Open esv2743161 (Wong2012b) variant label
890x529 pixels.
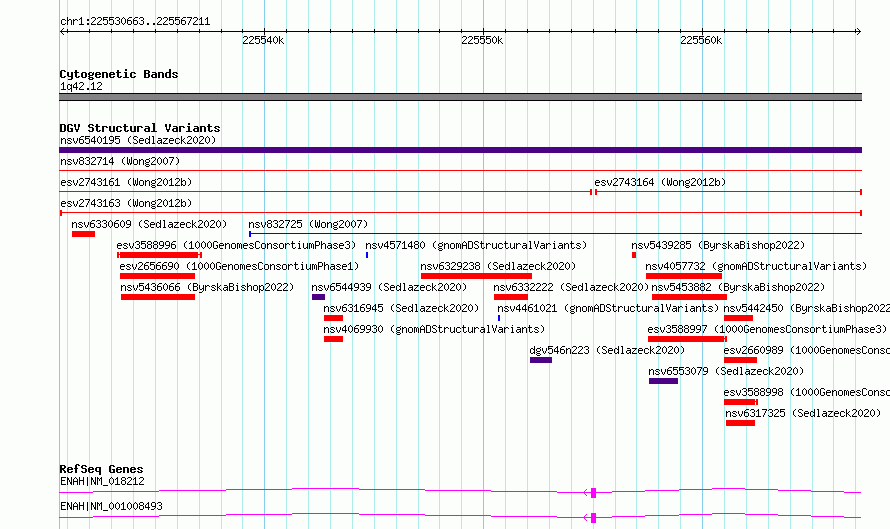(126, 182)
